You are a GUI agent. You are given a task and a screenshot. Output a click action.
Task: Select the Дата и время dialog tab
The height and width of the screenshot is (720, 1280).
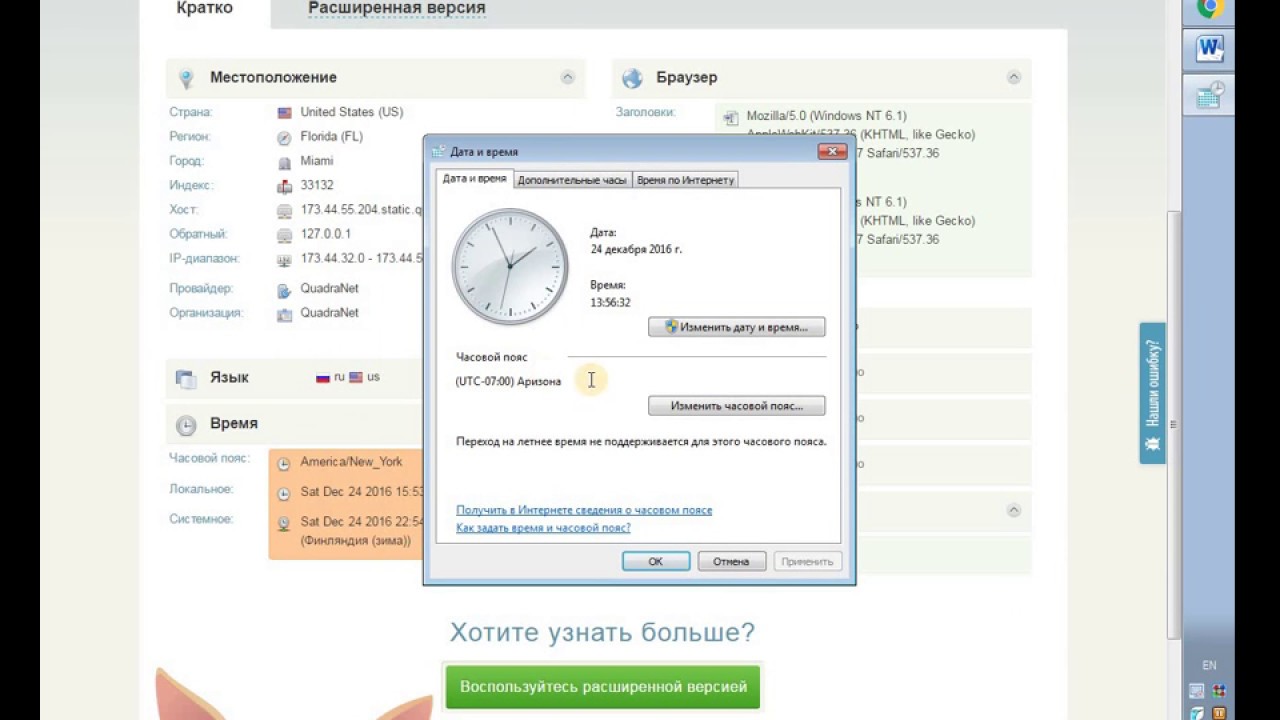pos(475,179)
